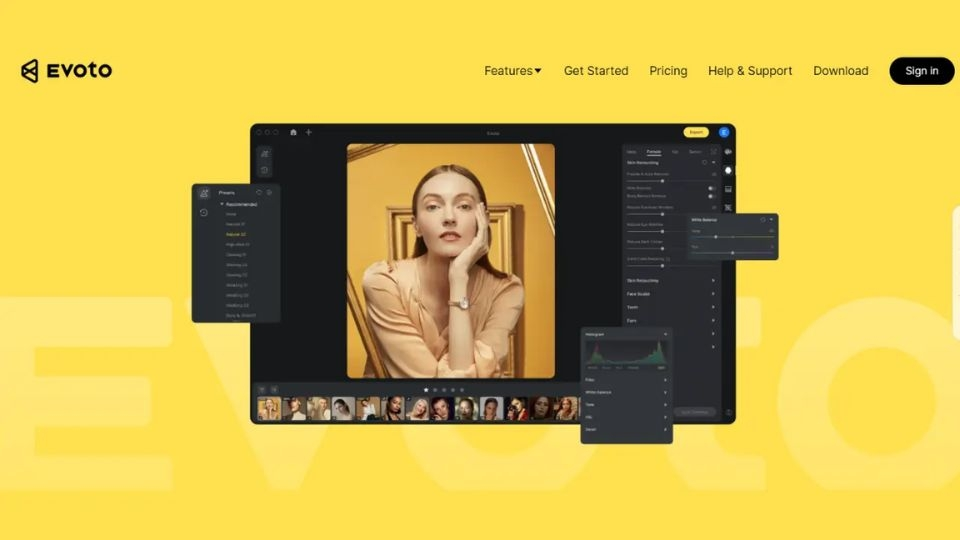Collapse the Recommended presets group
This screenshot has width=960, height=540.
coord(222,204)
